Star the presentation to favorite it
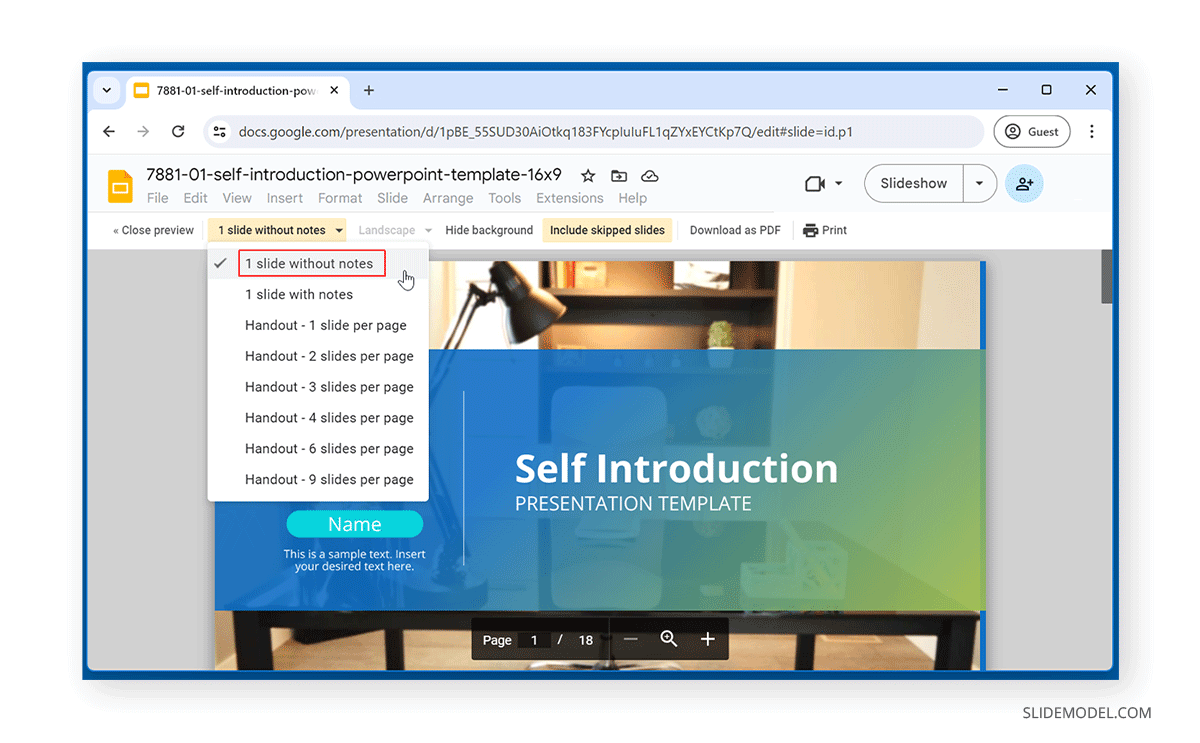This screenshot has height=743, width=1200. tap(588, 175)
